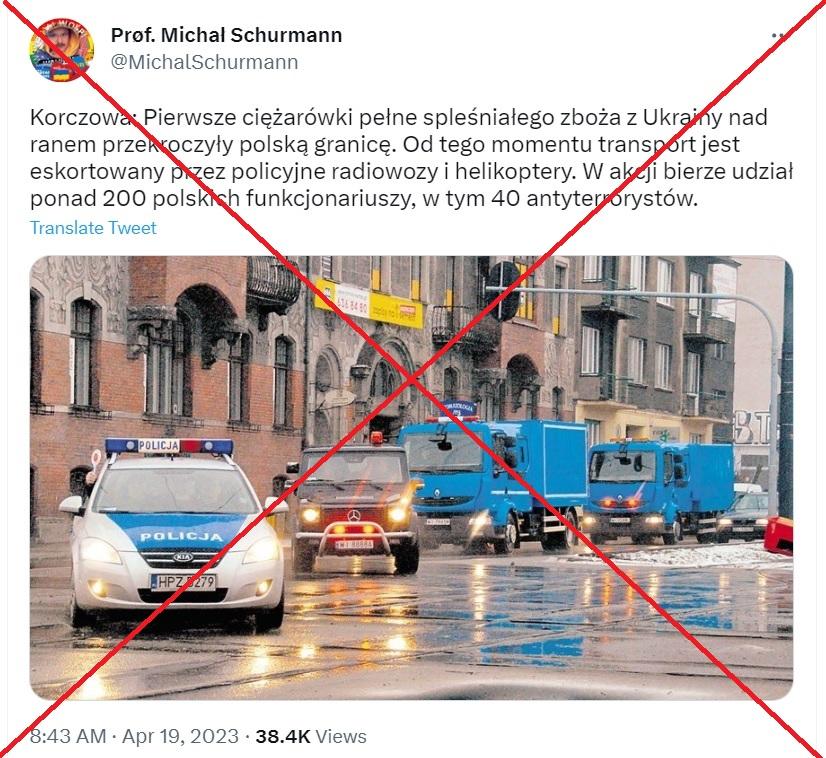
Task: View the 38.4K Views count
Action: click(311, 736)
